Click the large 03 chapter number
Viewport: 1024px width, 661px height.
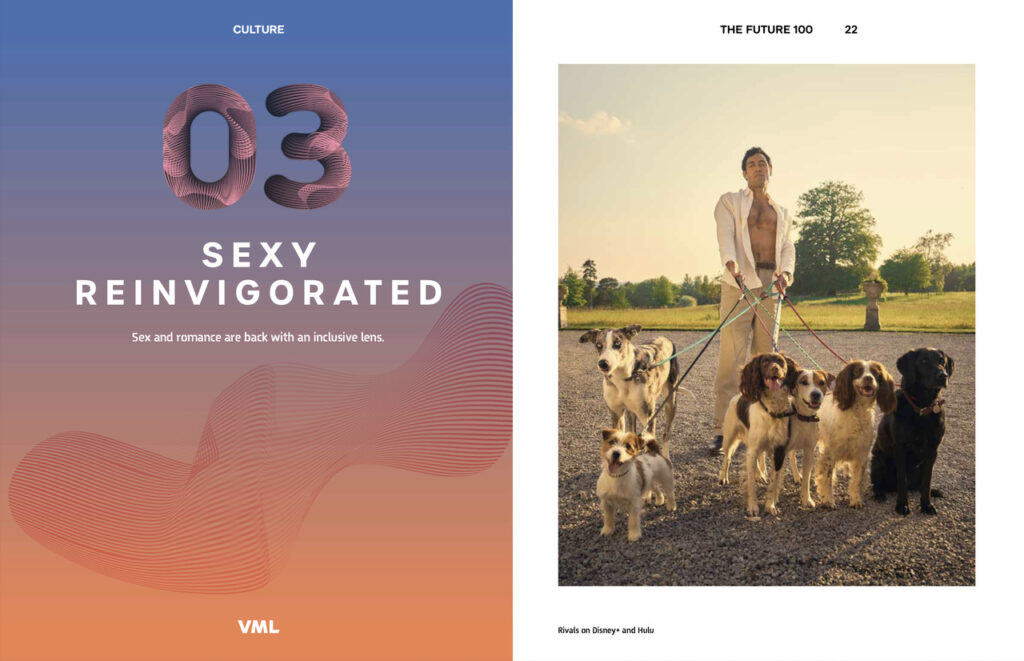[x=257, y=146]
